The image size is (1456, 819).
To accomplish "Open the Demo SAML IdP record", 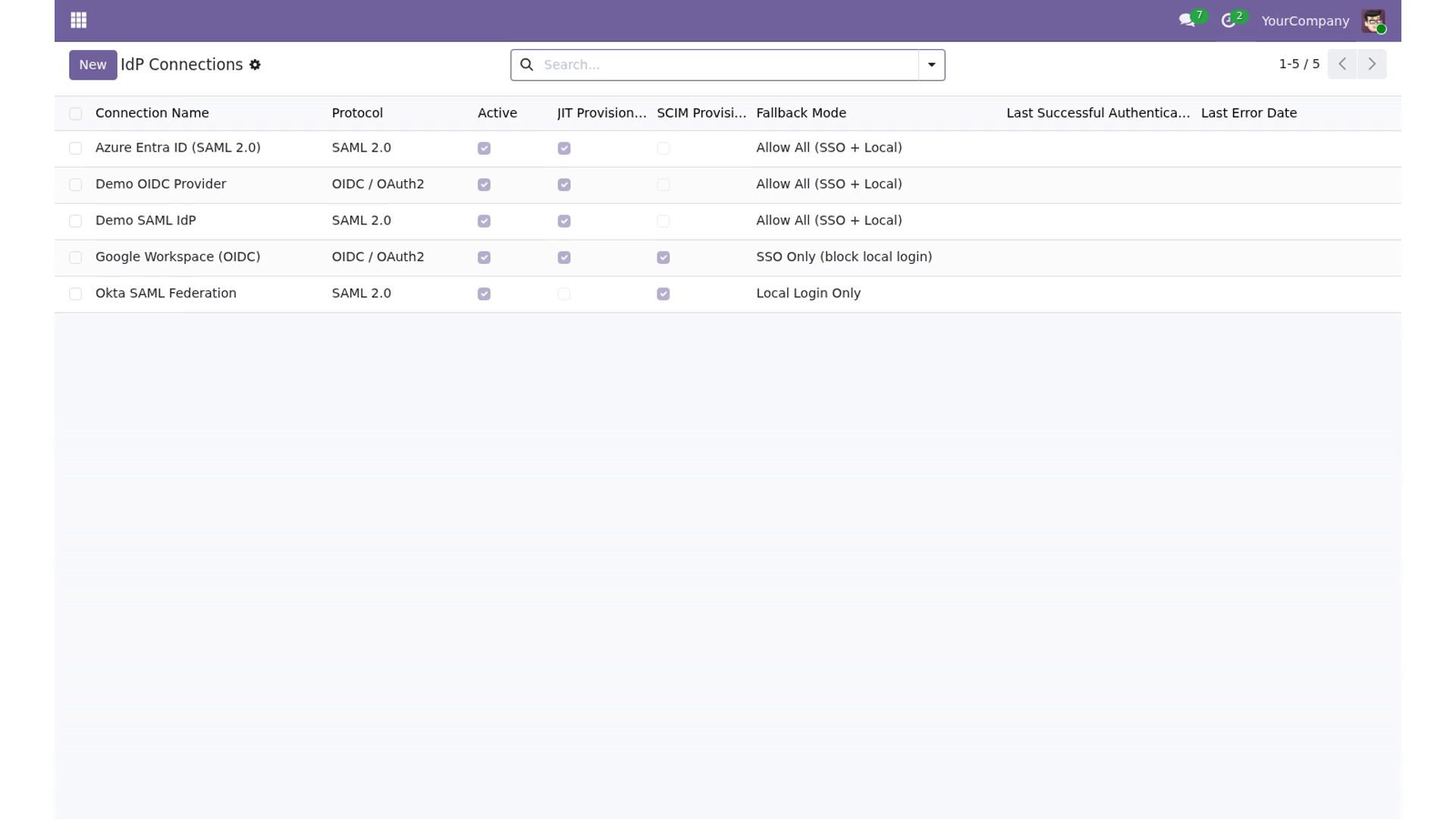I will point(146,221).
